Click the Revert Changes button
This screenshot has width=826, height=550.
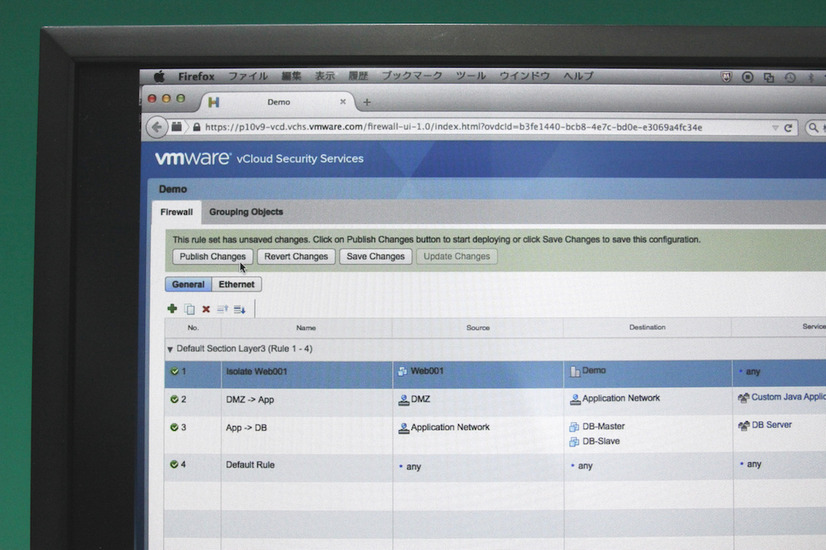click(x=296, y=257)
